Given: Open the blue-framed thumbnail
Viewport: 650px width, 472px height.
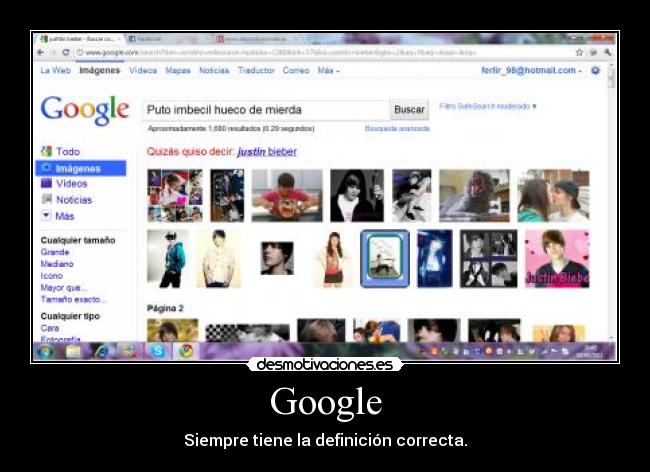Looking at the screenshot, I should point(385,259).
